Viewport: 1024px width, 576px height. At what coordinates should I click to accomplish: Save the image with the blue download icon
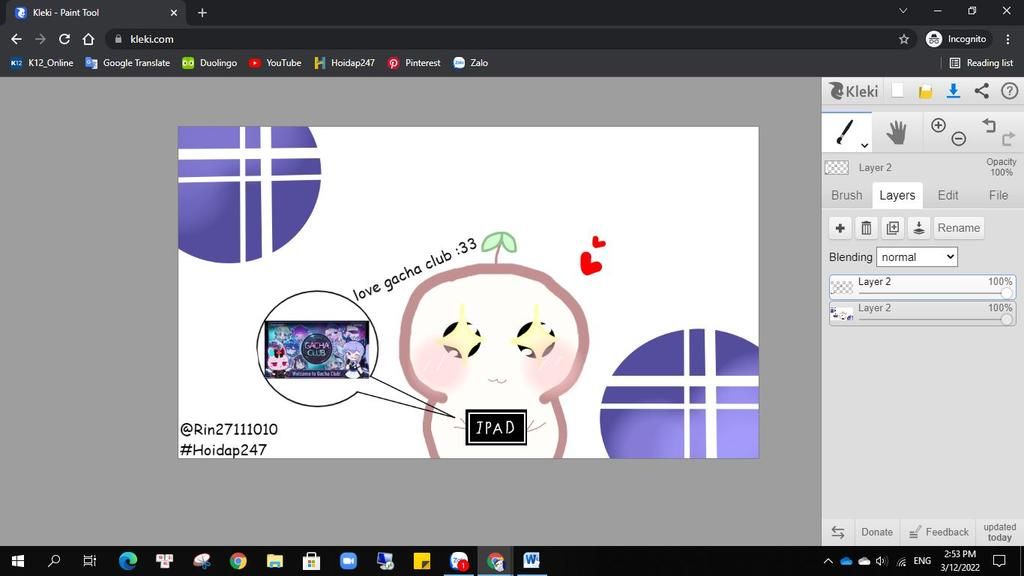(953, 91)
